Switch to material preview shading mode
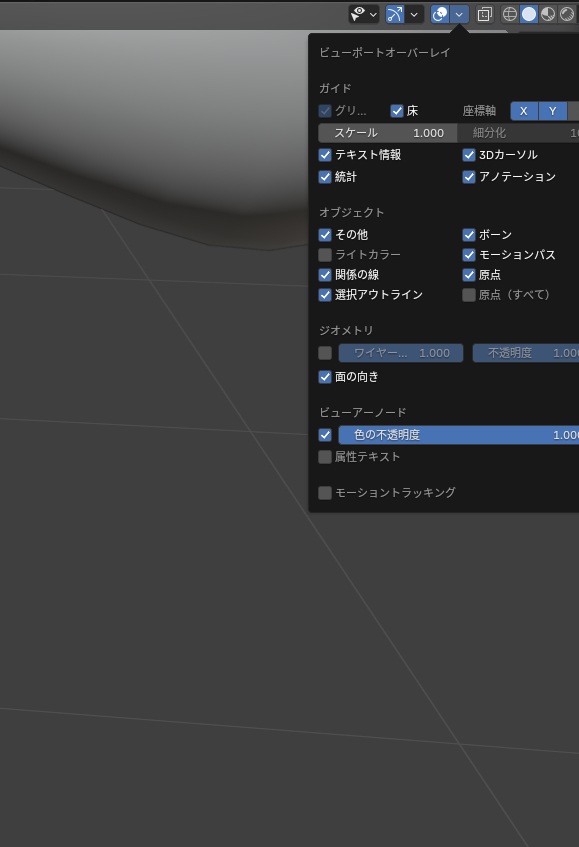 click(x=548, y=14)
